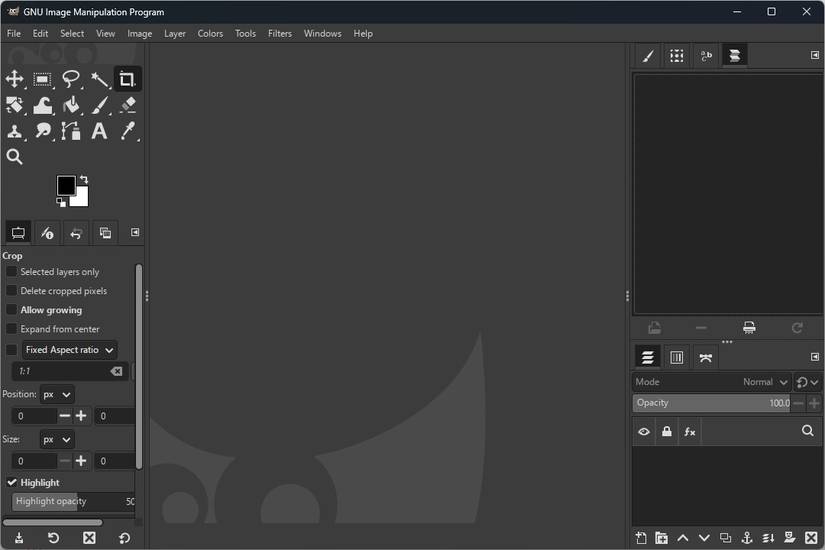The width and height of the screenshot is (825, 550).
Task: Select the Crop tool
Action: pyautogui.click(x=127, y=79)
